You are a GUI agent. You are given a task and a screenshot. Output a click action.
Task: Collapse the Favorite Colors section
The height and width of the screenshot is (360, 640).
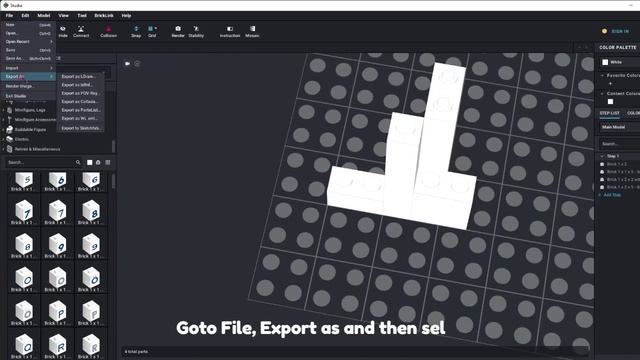point(602,76)
